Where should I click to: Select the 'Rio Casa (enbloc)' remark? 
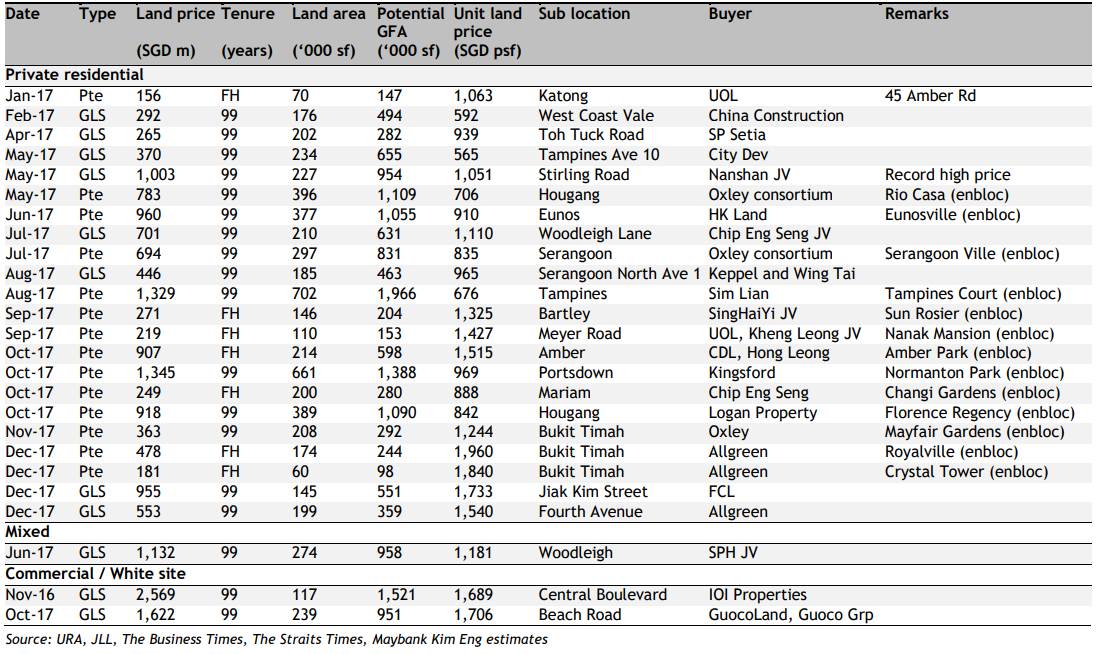[x=947, y=195]
